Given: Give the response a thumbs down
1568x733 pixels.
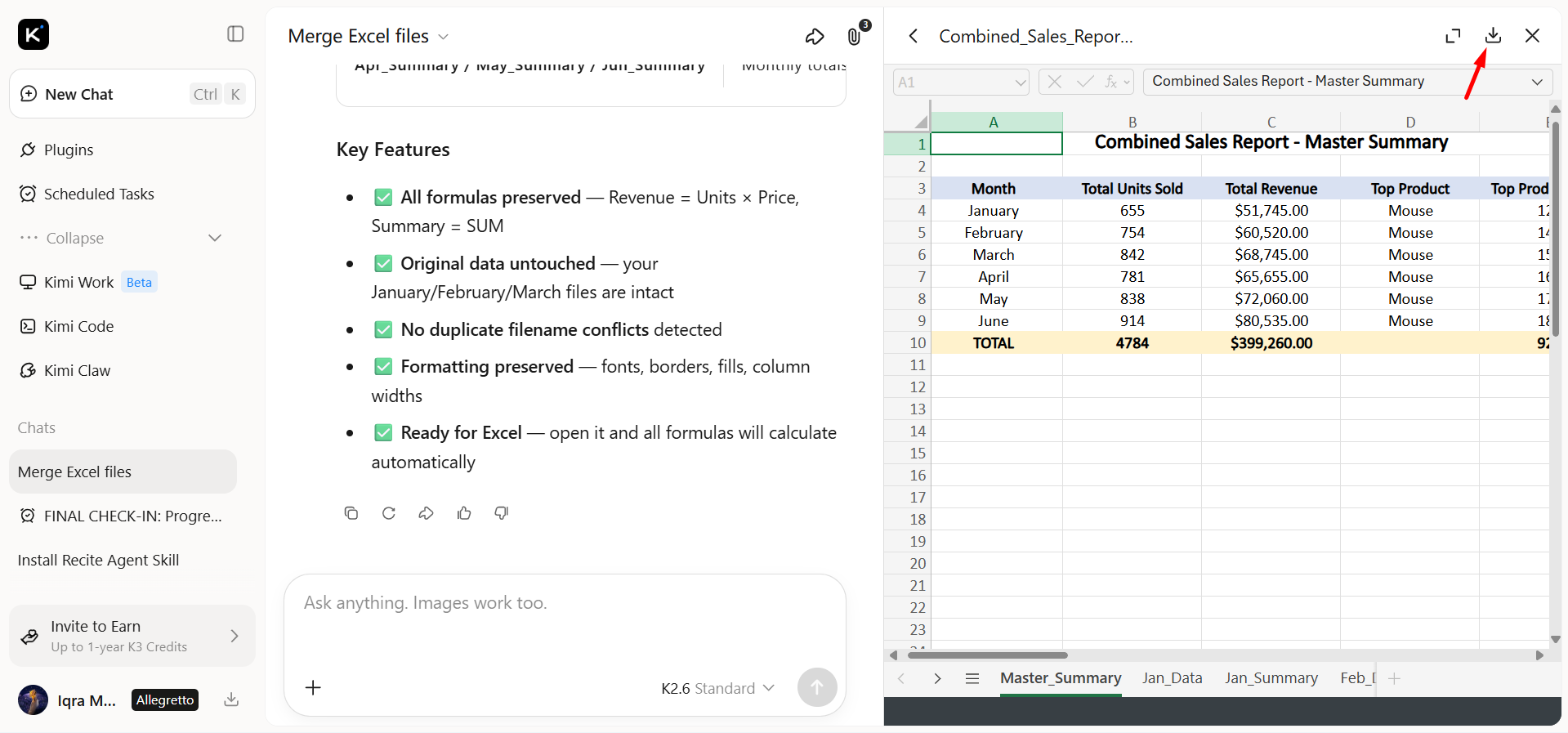Looking at the screenshot, I should [502, 513].
